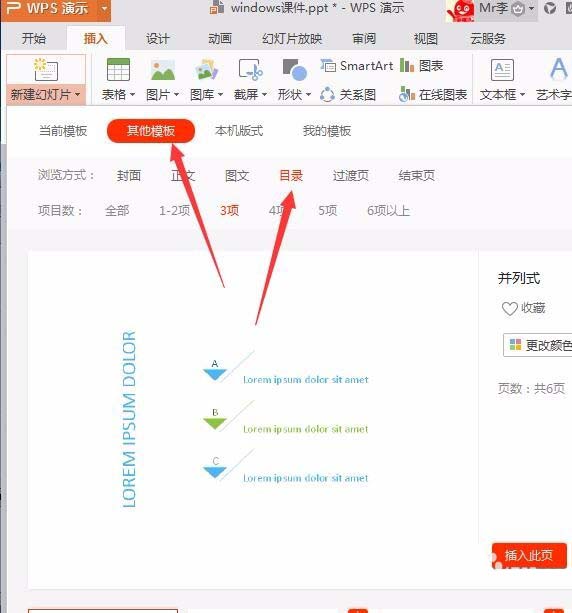
Task: Click the Gallery (图库) icon
Action: tap(206, 70)
